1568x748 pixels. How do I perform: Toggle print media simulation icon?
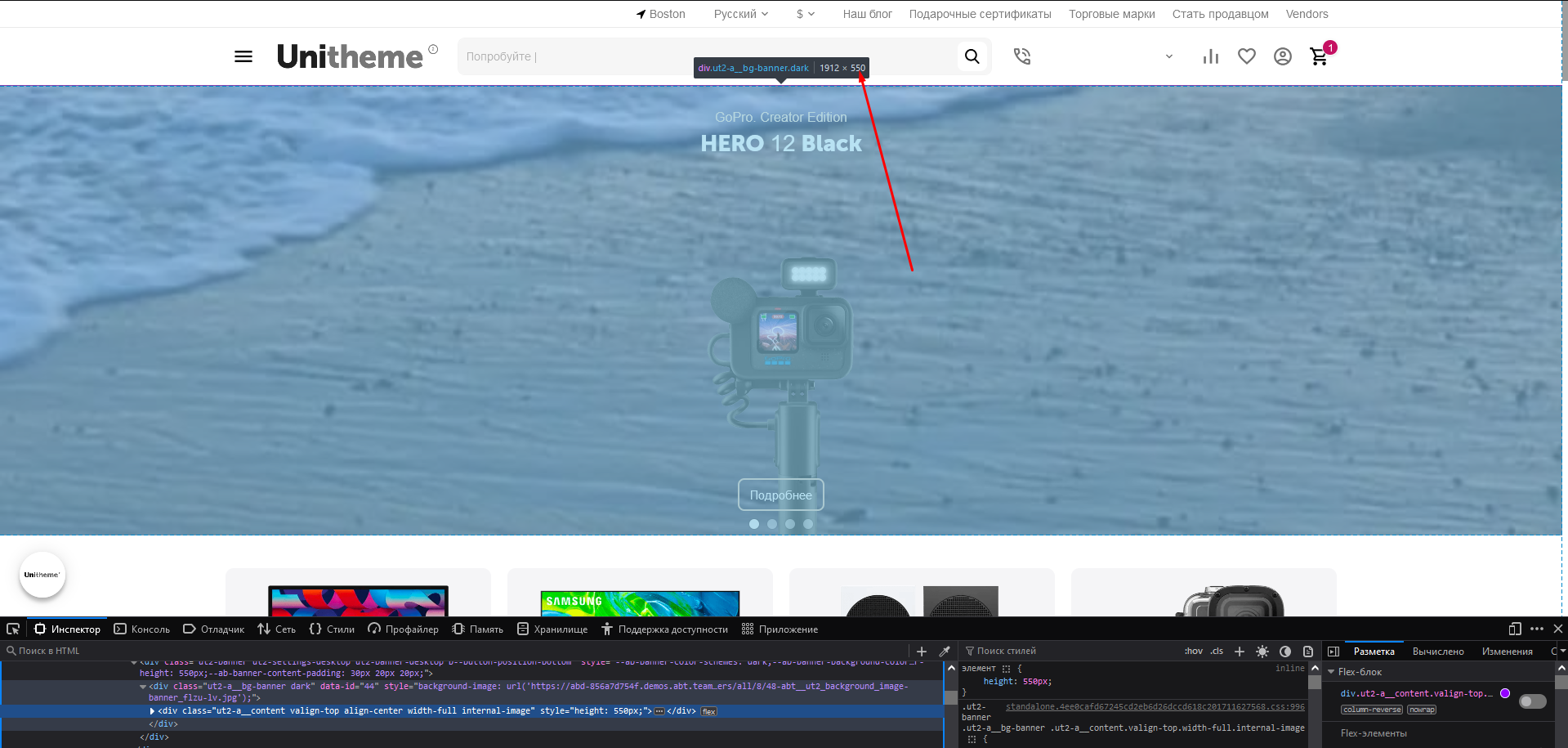[1308, 652]
